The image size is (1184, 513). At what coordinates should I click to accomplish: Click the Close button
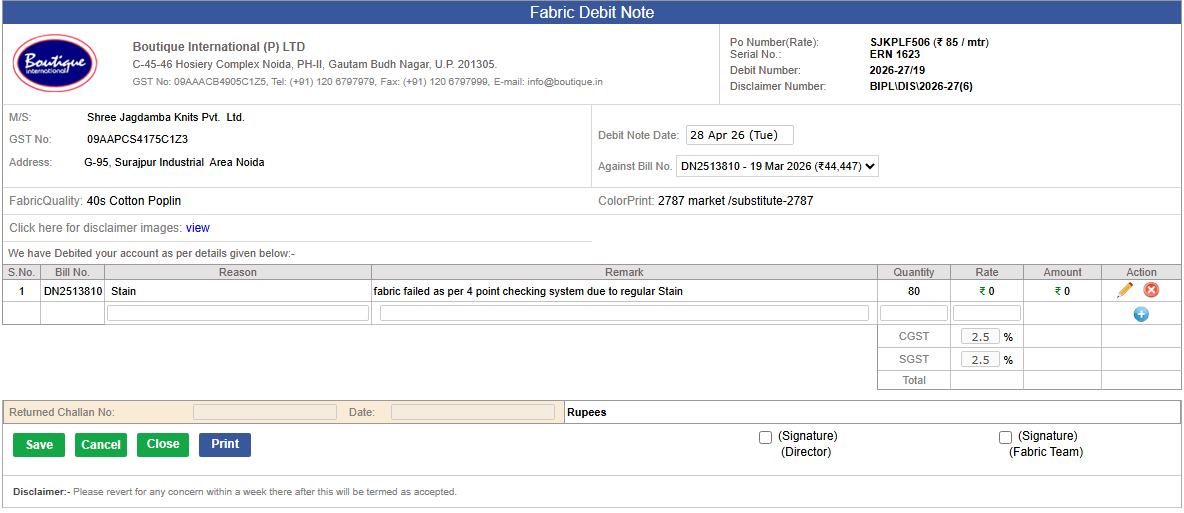coord(162,445)
